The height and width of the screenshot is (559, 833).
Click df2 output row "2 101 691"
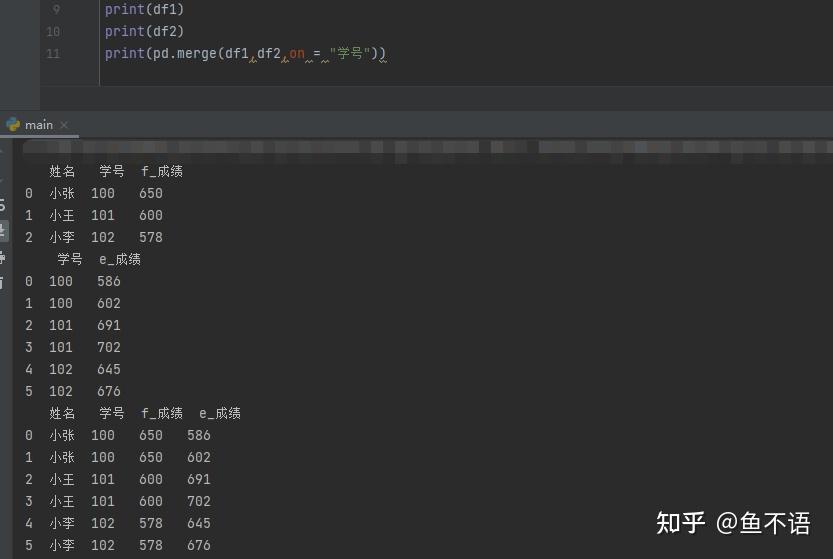[73, 325]
